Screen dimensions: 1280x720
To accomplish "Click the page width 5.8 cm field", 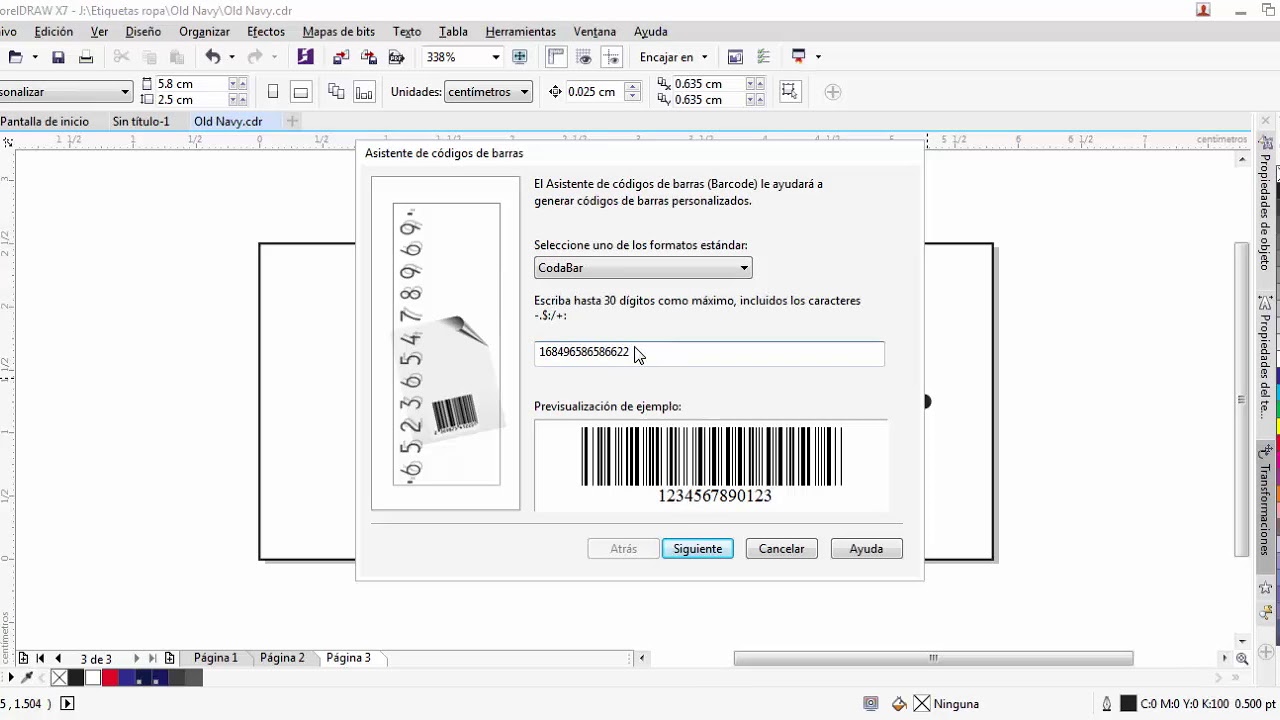I will [190, 84].
